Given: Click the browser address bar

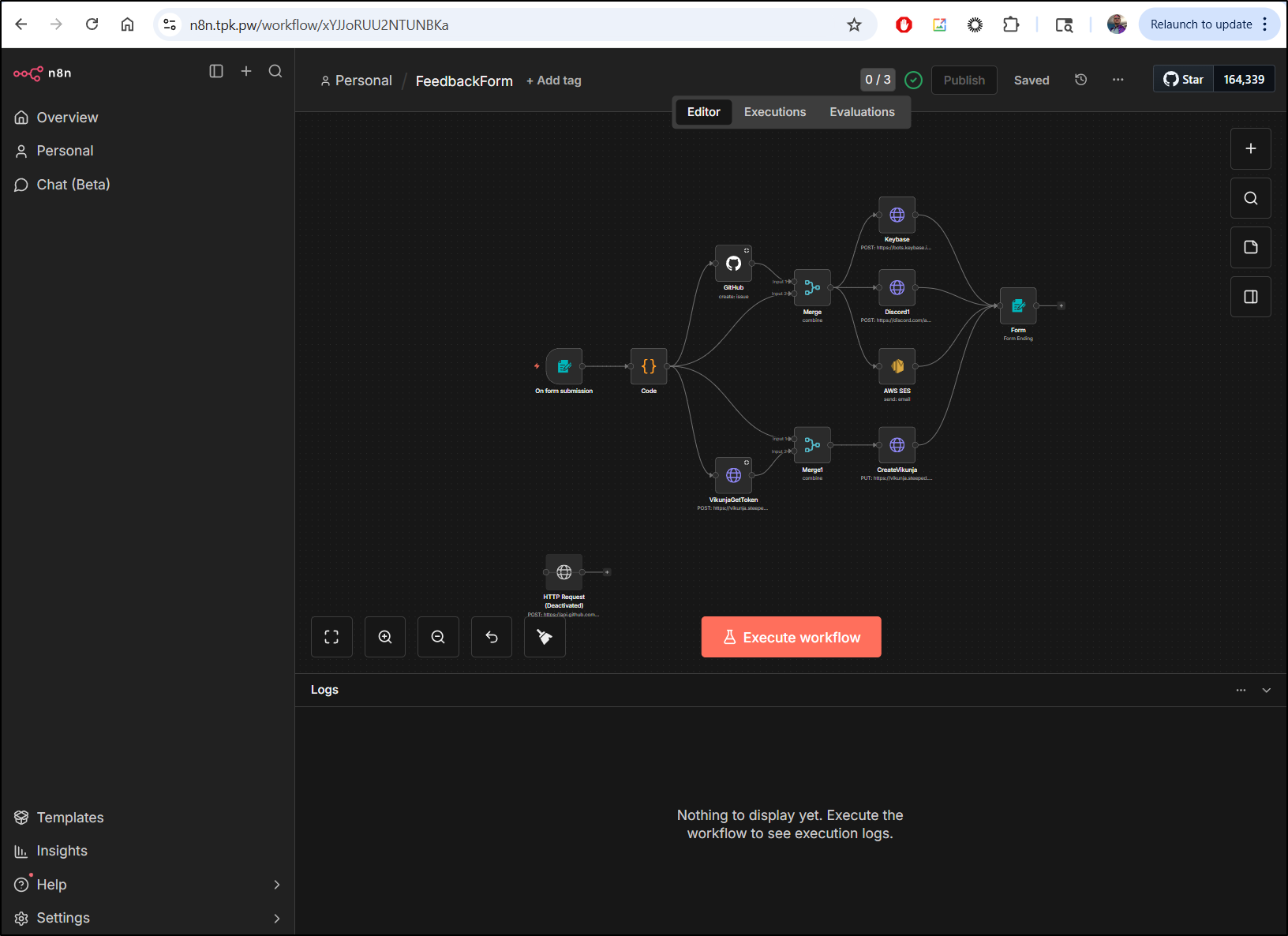Looking at the screenshot, I should point(505,25).
